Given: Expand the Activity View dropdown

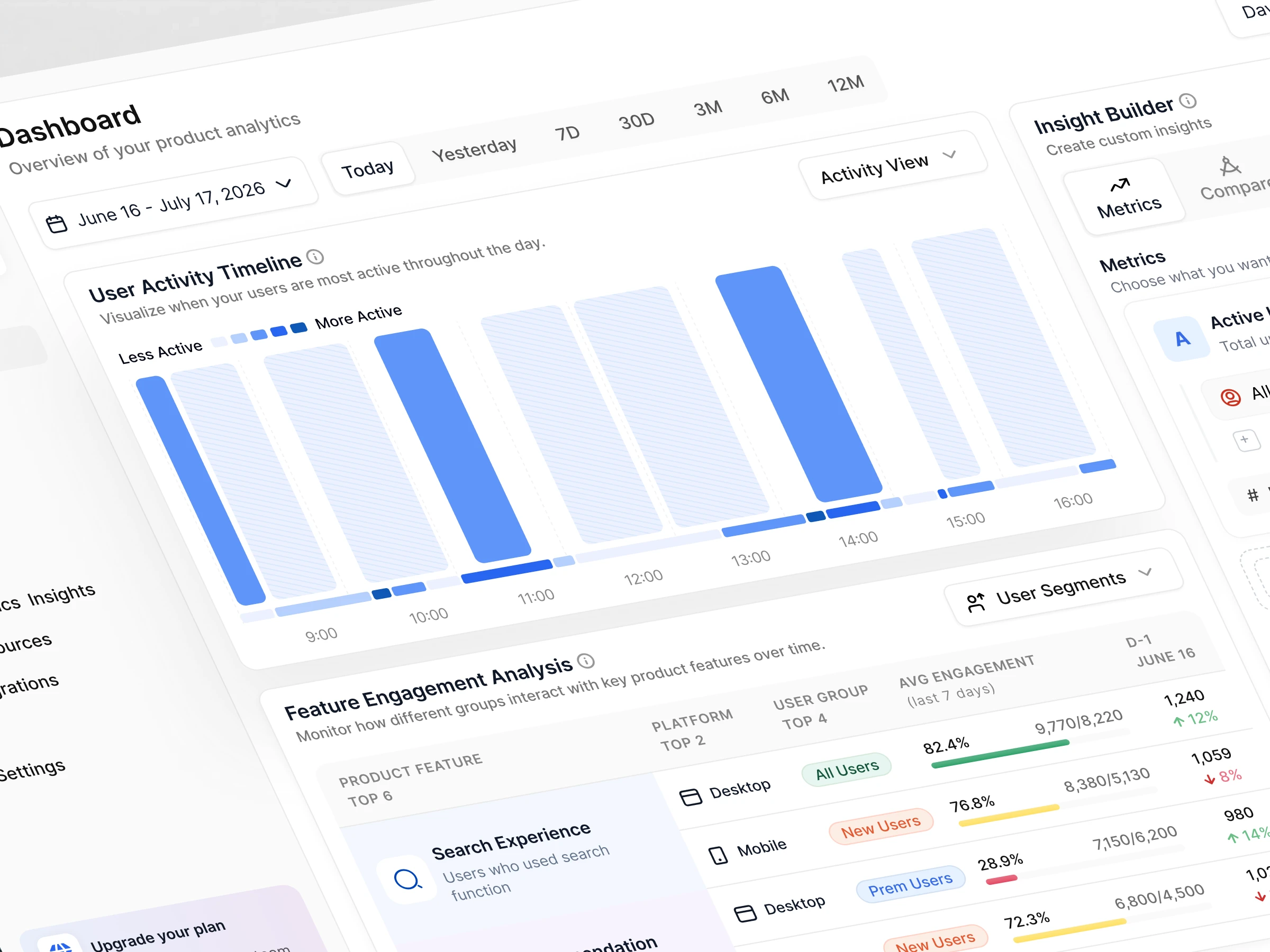Looking at the screenshot, I should [x=893, y=165].
